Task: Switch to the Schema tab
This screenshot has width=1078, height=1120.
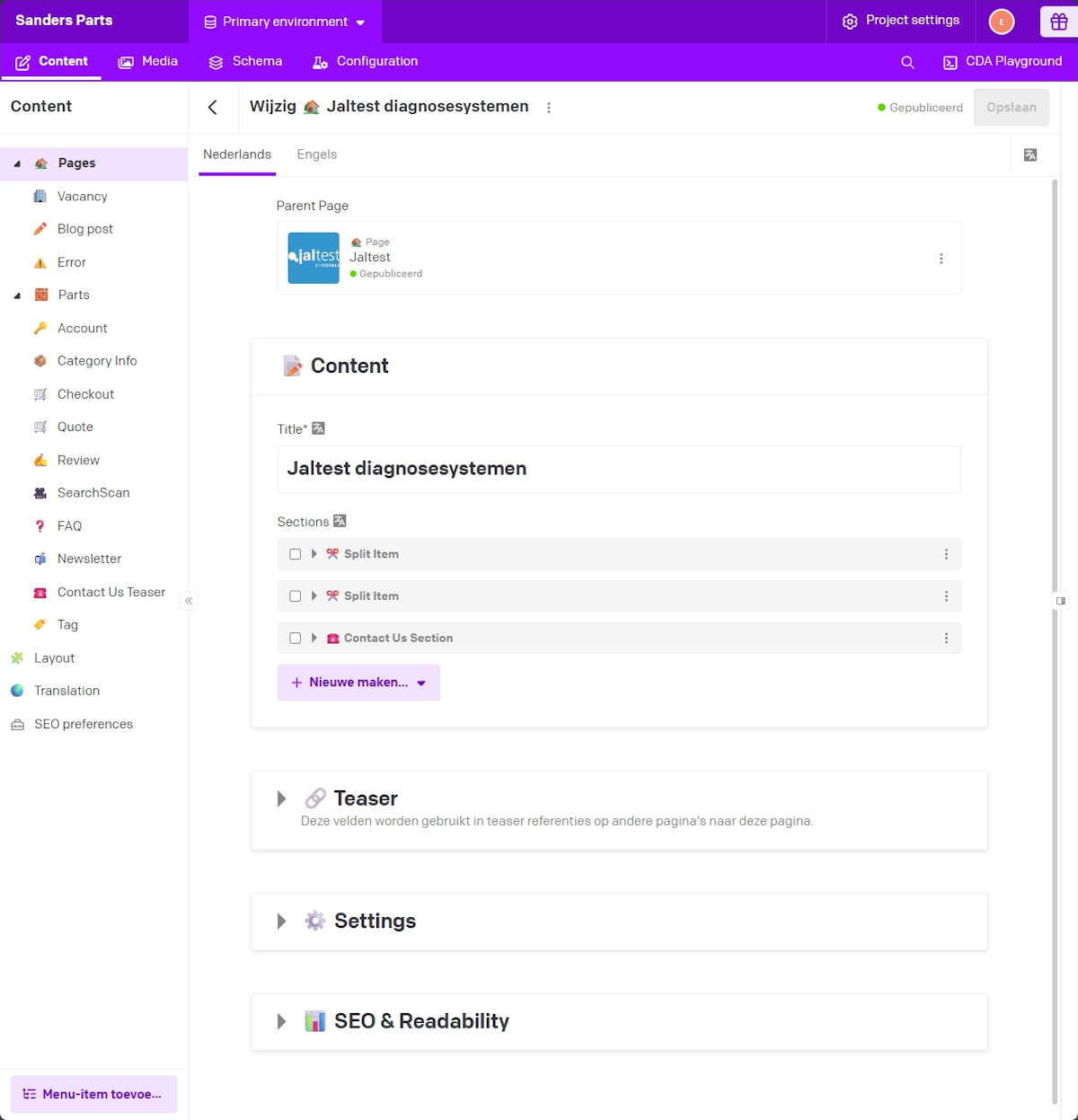Action: click(x=245, y=62)
